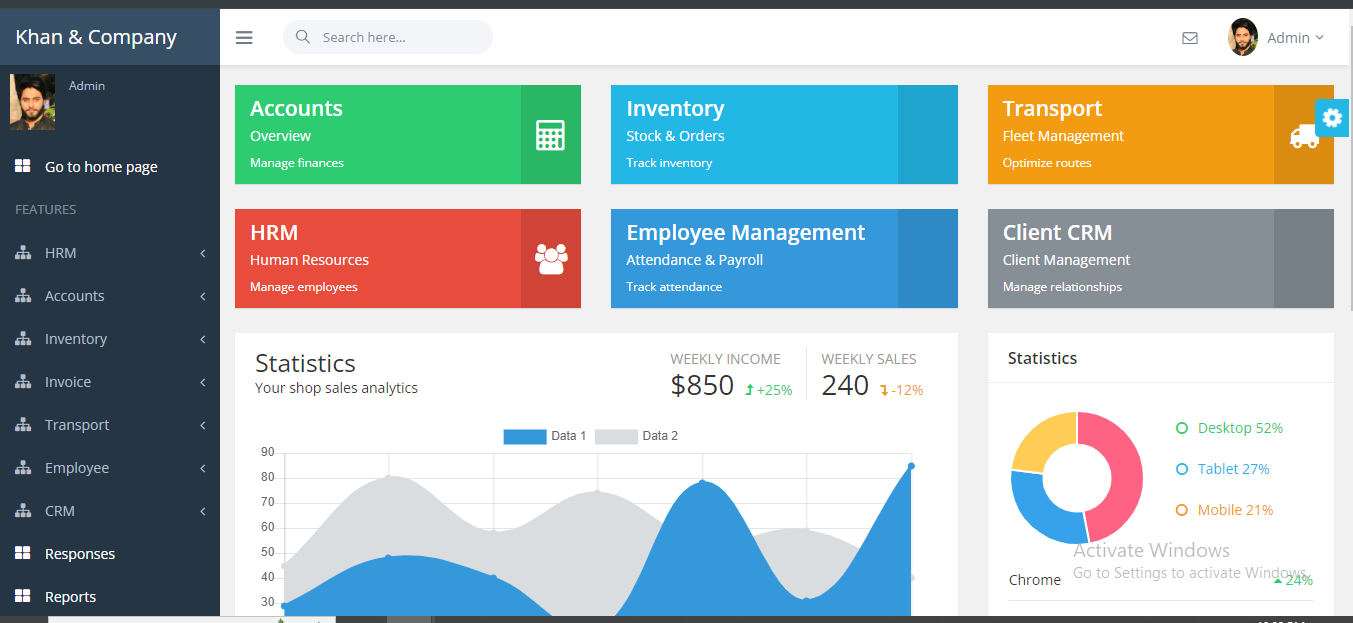This screenshot has width=1353, height=623.
Task: Click the sidebar Admin profile photo
Action: point(32,102)
